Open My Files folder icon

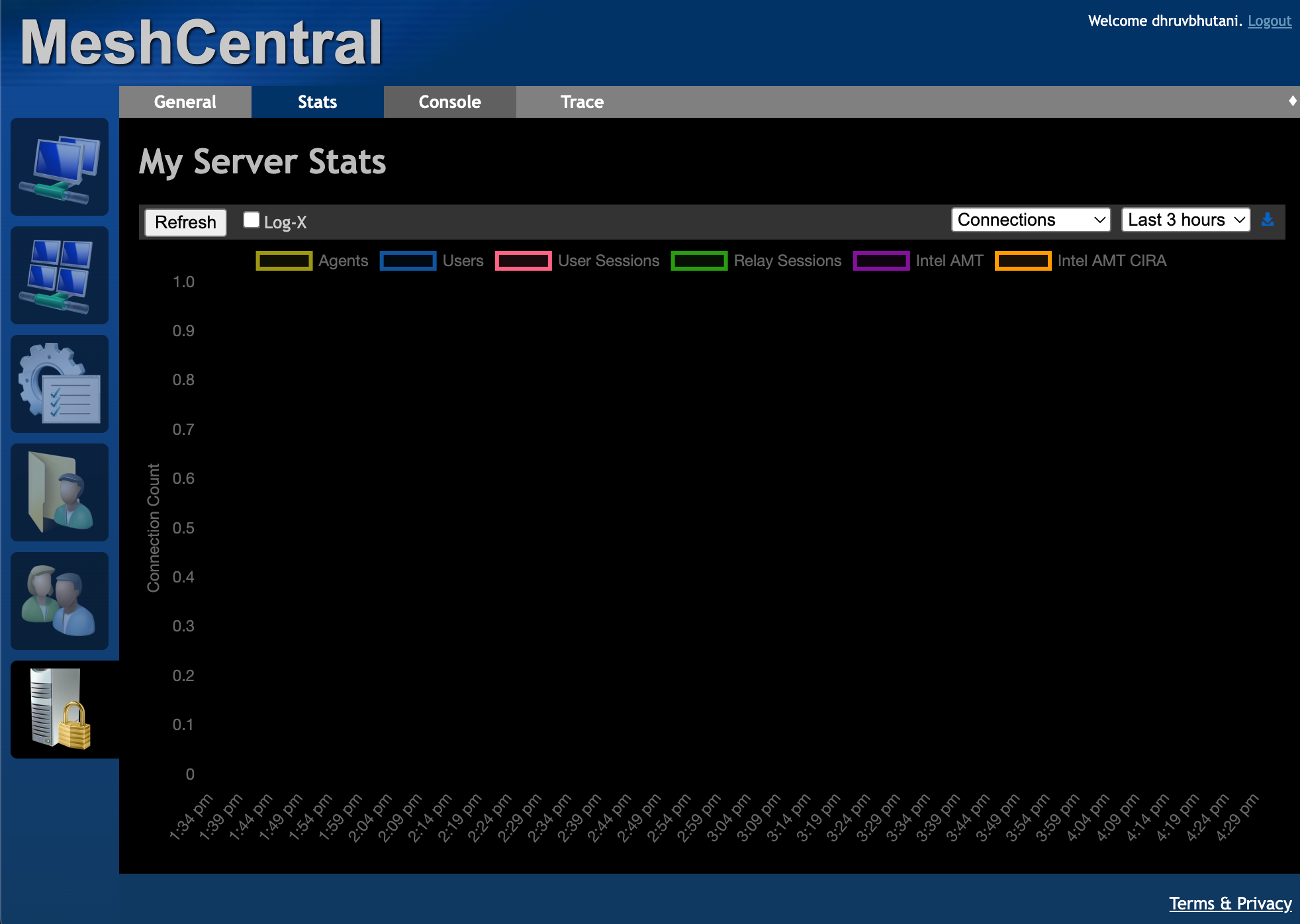pyautogui.click(x=60, y=492)
